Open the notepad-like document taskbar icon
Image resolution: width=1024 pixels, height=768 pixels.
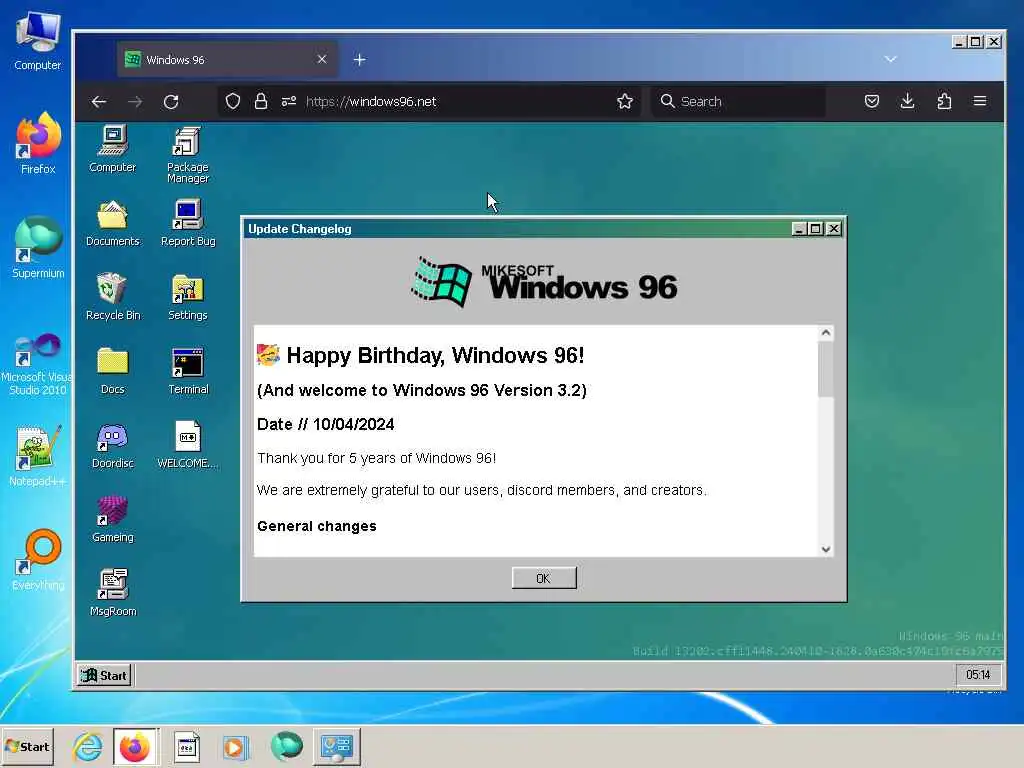point(187,746)
